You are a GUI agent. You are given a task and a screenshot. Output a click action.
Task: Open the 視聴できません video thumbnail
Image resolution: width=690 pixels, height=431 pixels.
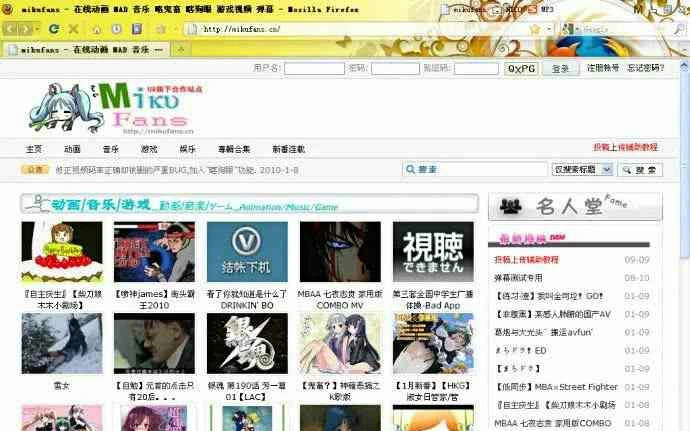click(x=433, y=252)
